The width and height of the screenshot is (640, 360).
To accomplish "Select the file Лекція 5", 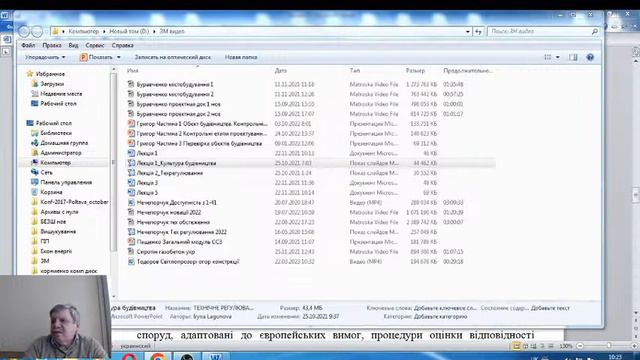I will [147, 192].
